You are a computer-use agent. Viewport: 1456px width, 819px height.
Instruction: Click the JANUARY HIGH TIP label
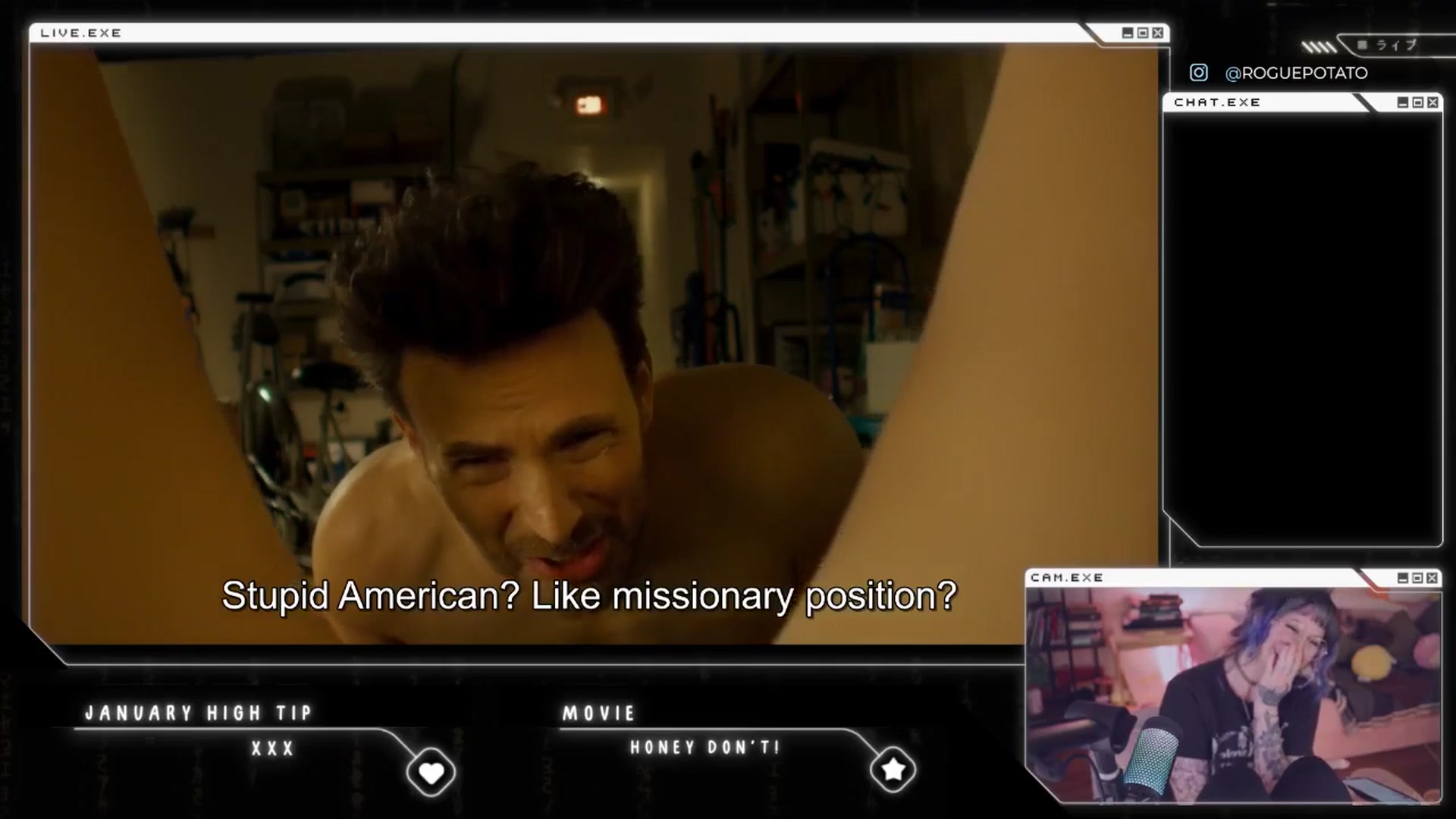click(x=199, y=713)
